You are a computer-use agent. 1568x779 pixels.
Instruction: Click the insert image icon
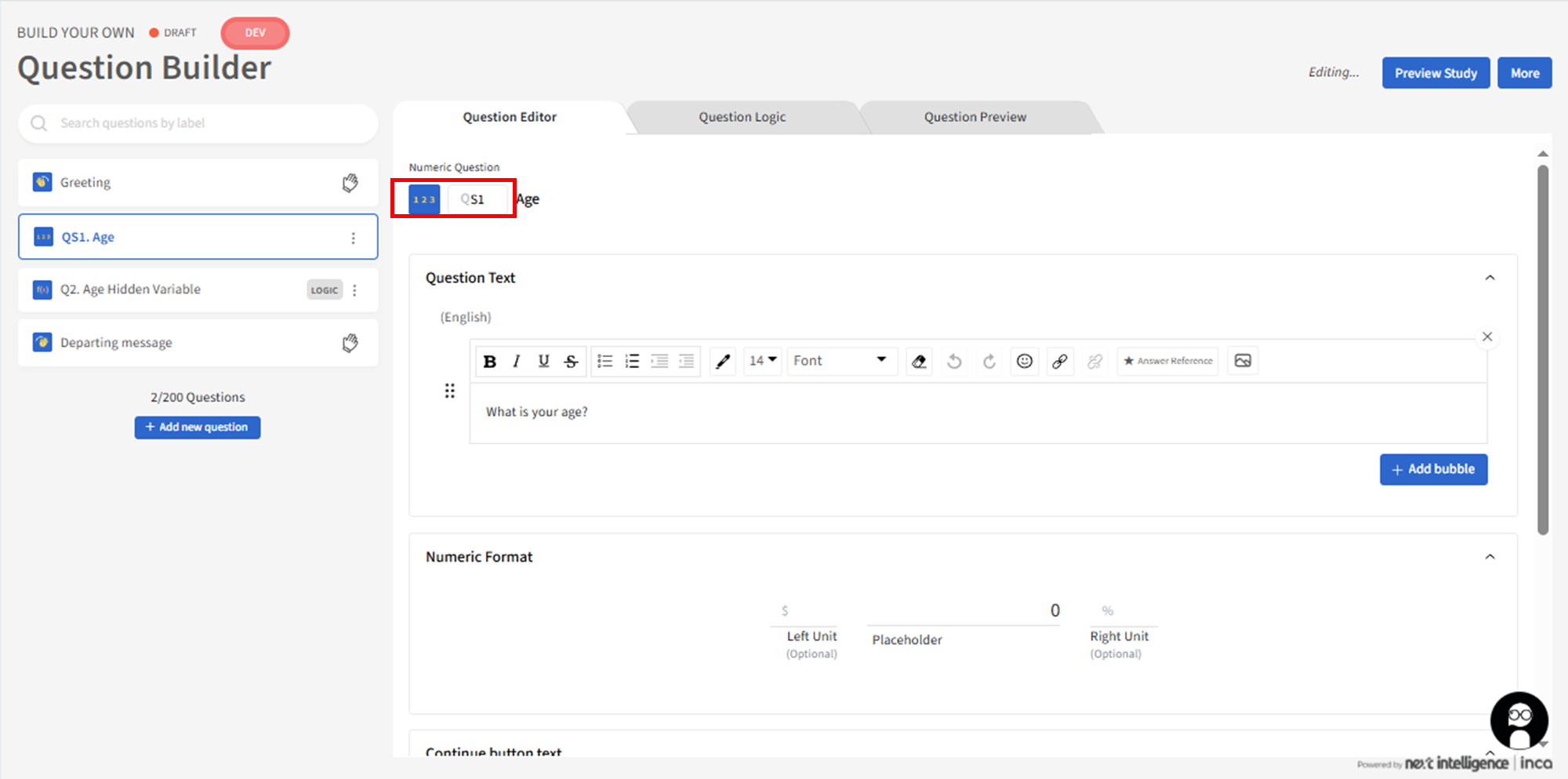1243,361
